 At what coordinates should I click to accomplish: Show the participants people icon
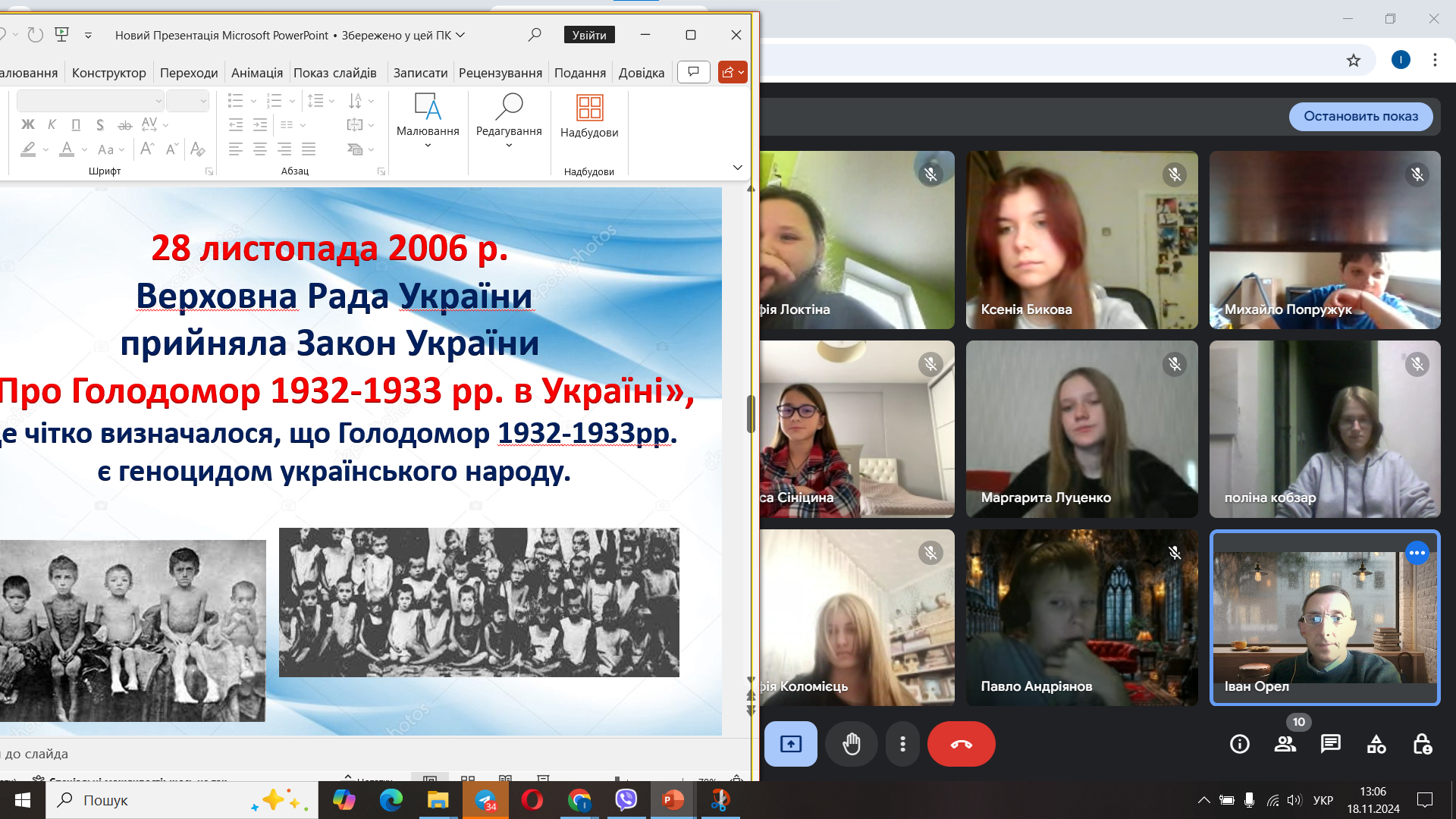1285,744
